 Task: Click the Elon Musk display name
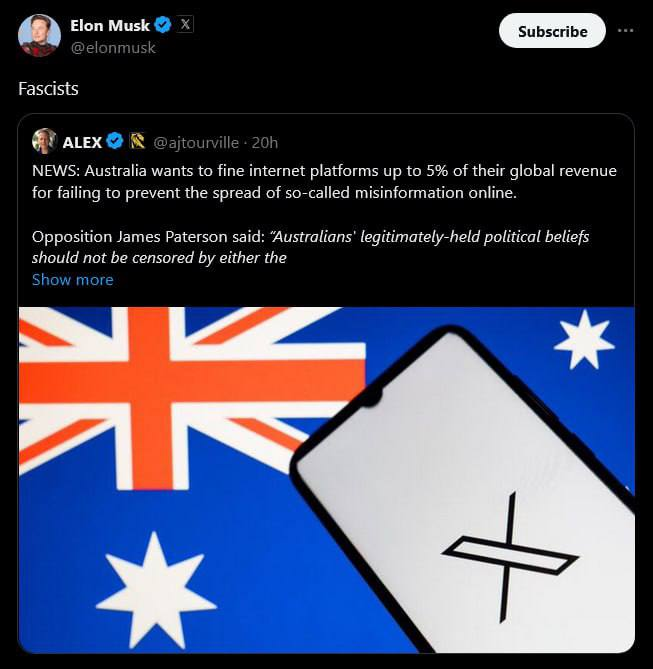(110, 26)
